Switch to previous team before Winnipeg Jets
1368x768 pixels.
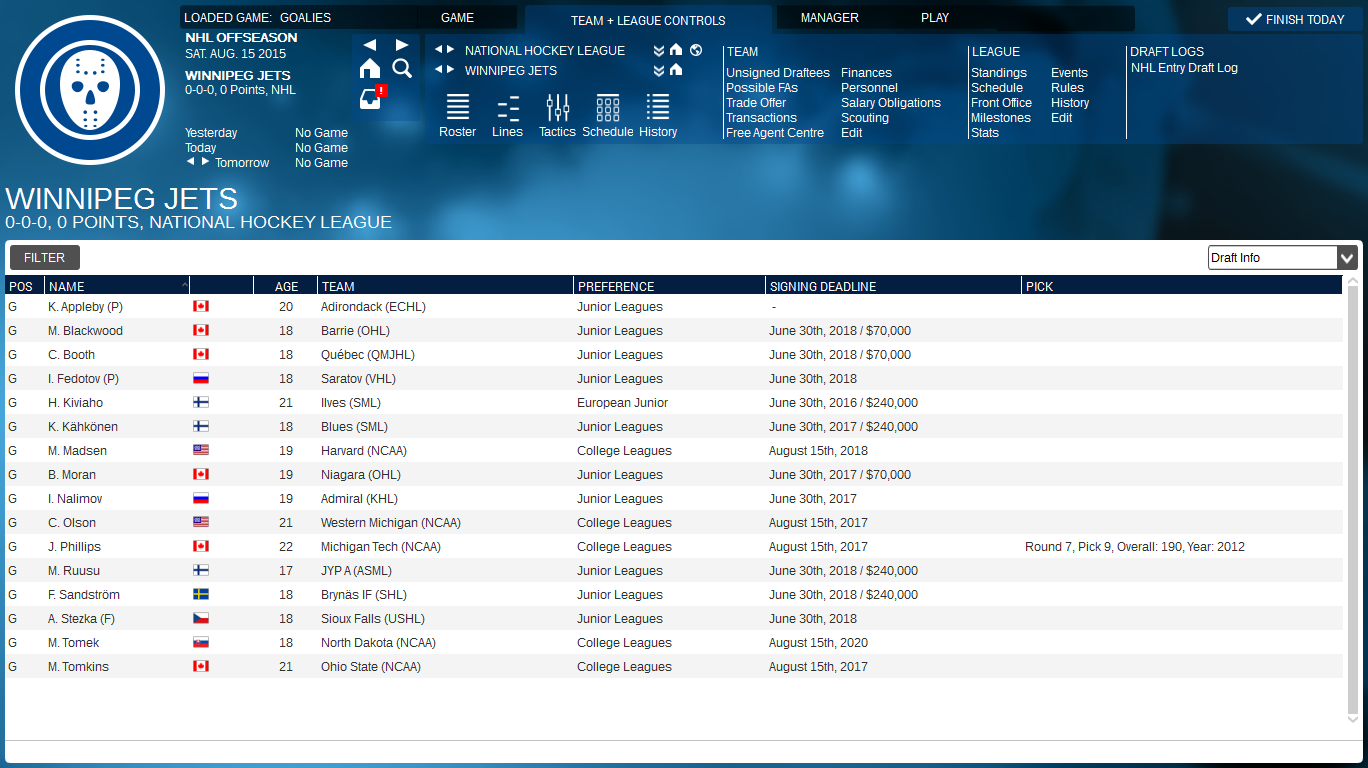438,70
